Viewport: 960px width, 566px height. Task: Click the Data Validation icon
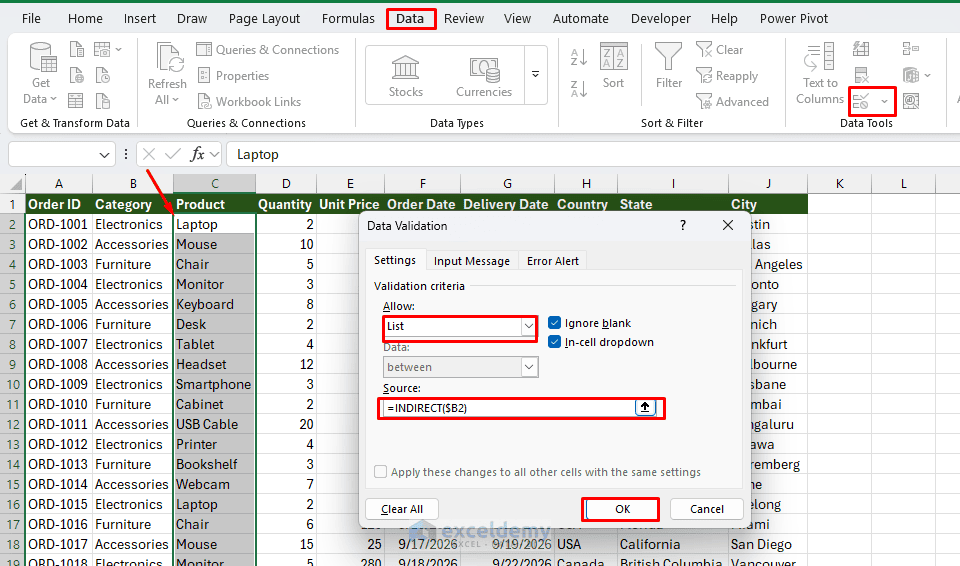point(861,101)
